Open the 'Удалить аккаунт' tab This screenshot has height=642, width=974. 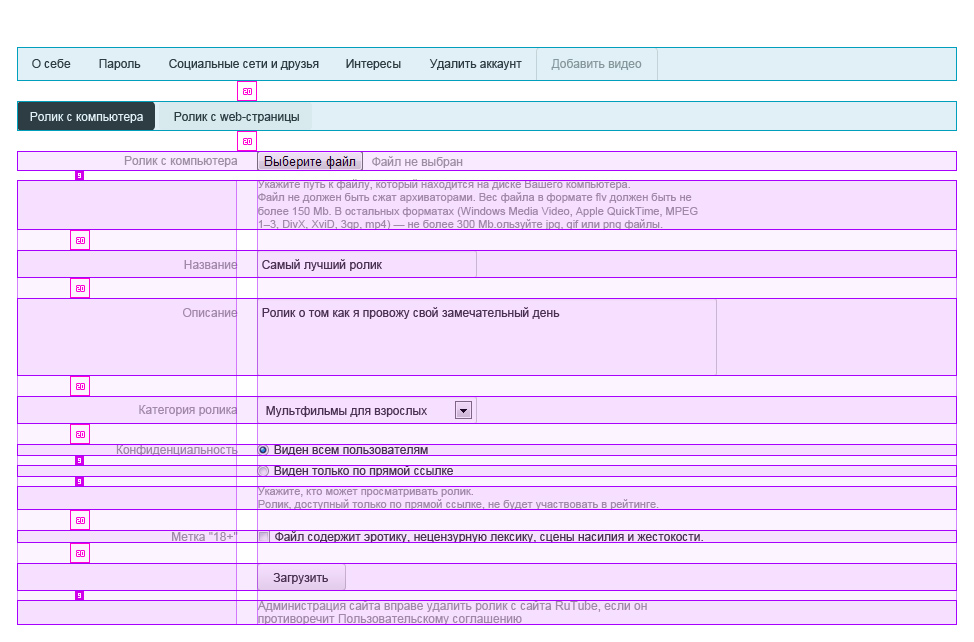pyautogui.click(x=475, y=64)
